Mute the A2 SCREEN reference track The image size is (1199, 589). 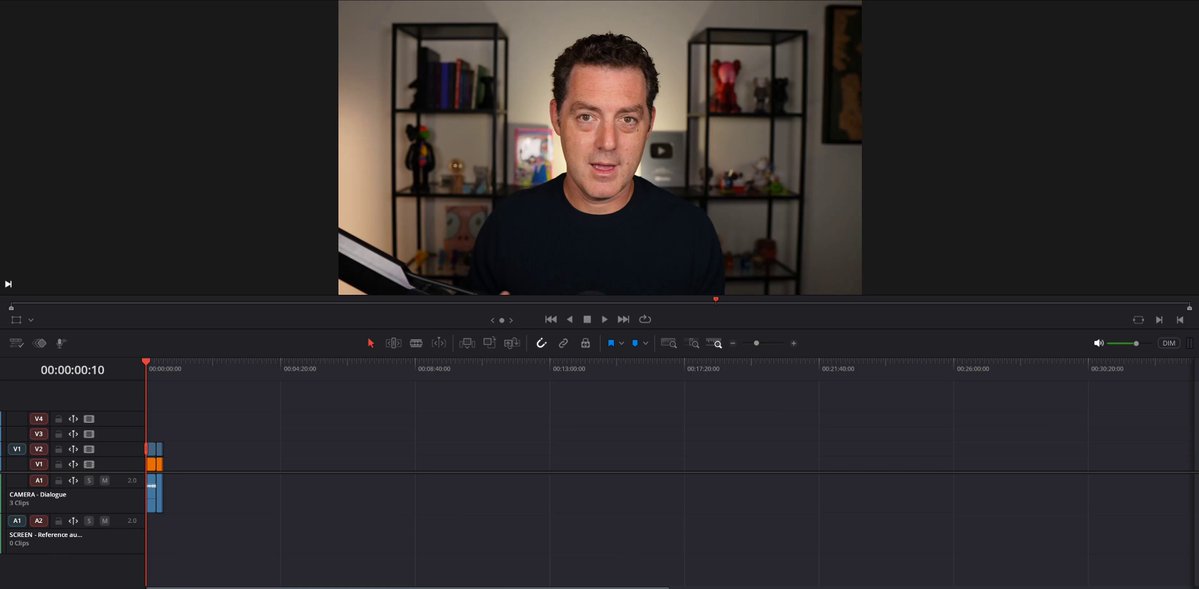click(105, 521)
